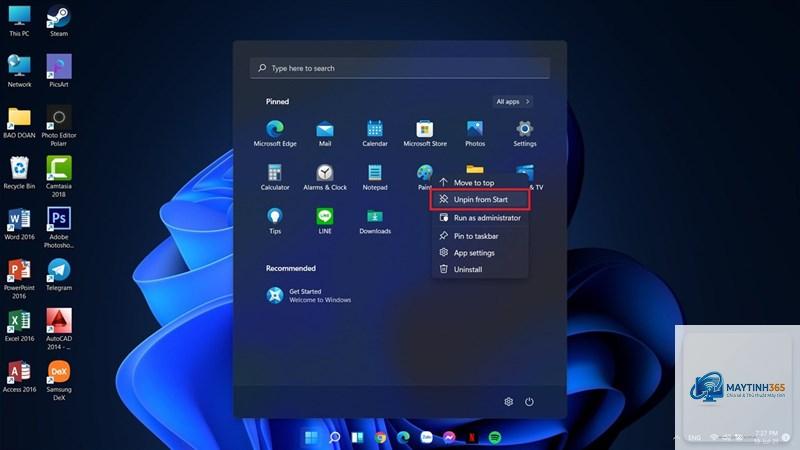Expand the All apps list
This screenshot has height=450, width=800.
coord(513,102)
